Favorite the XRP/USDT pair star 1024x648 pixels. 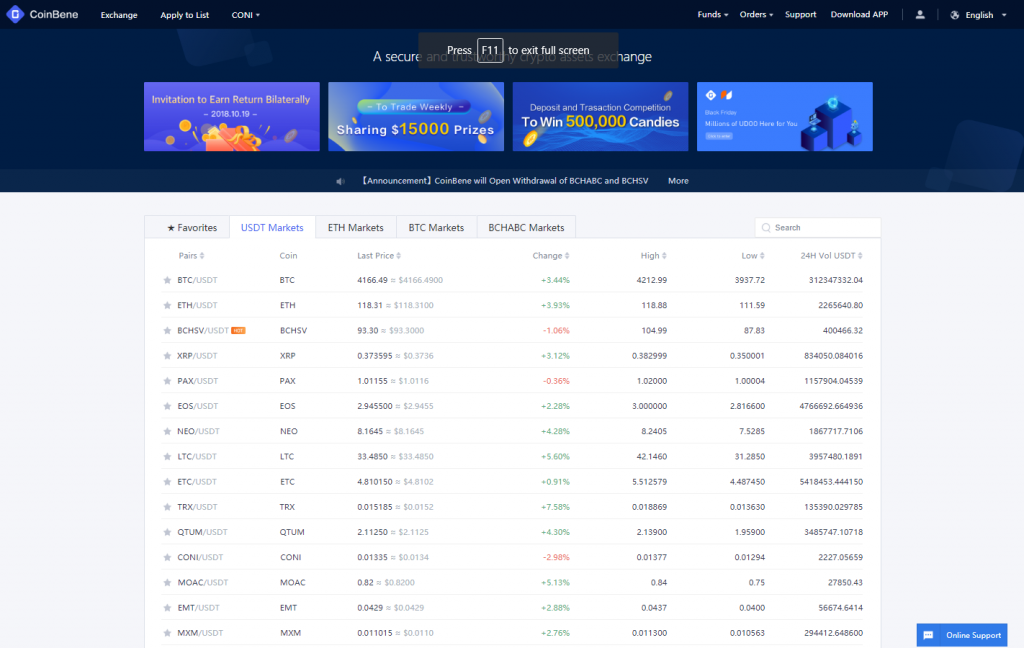[167, 356]
